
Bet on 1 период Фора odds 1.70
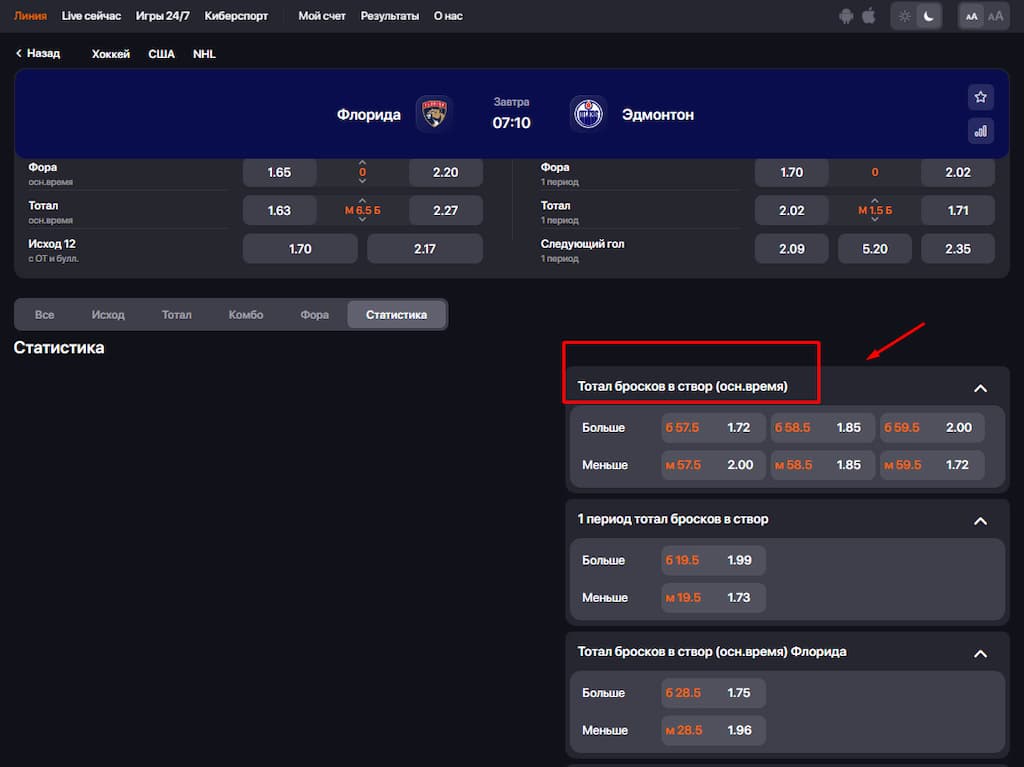[792, 172]
